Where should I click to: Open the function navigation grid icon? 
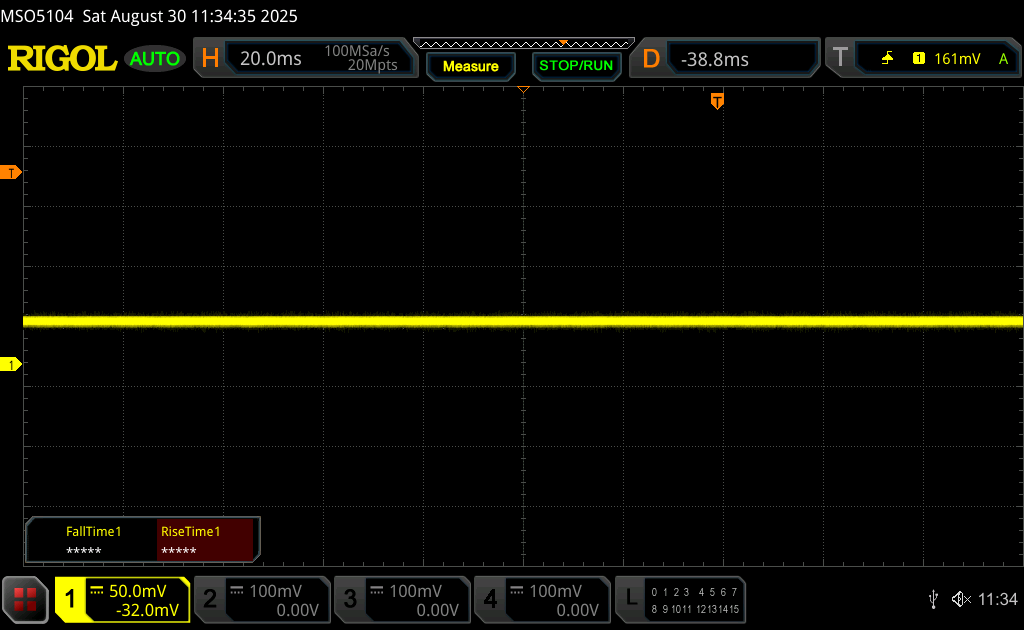(25, 599)
